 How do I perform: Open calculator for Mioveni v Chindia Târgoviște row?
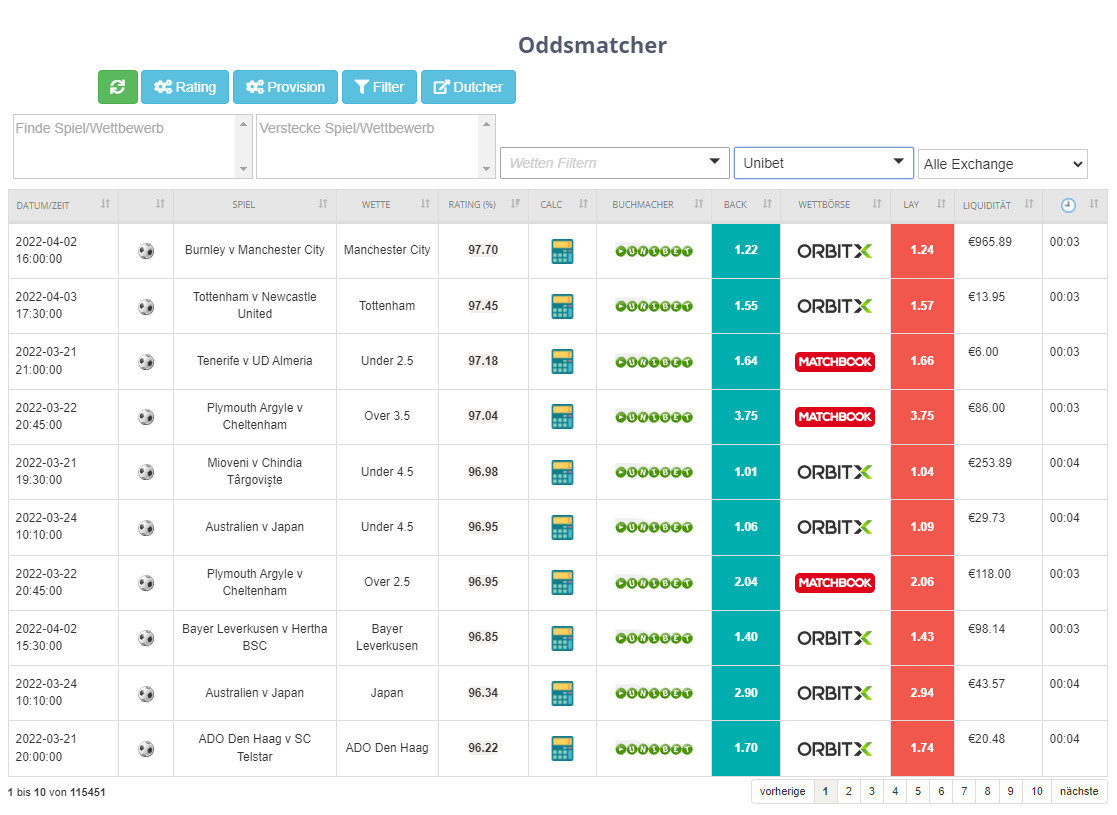[x=562, y=472]
